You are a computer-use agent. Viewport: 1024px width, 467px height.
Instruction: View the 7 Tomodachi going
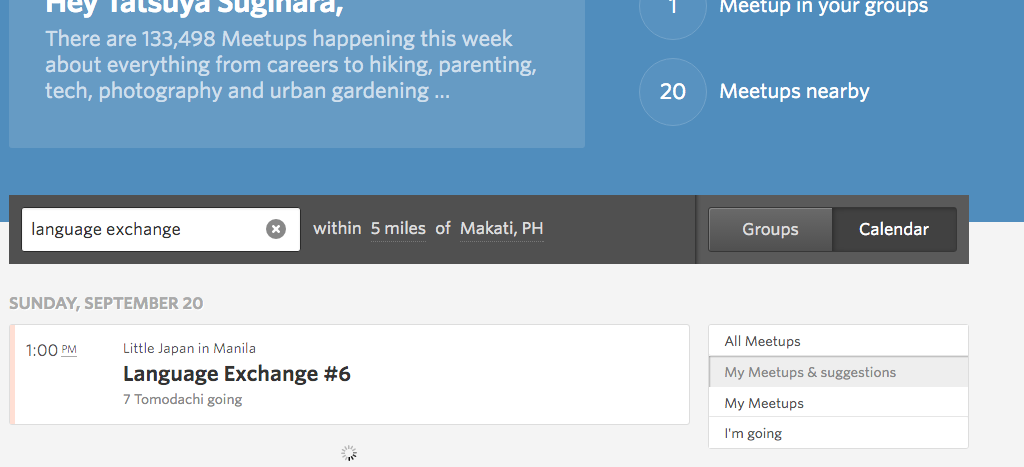(182, 399)
